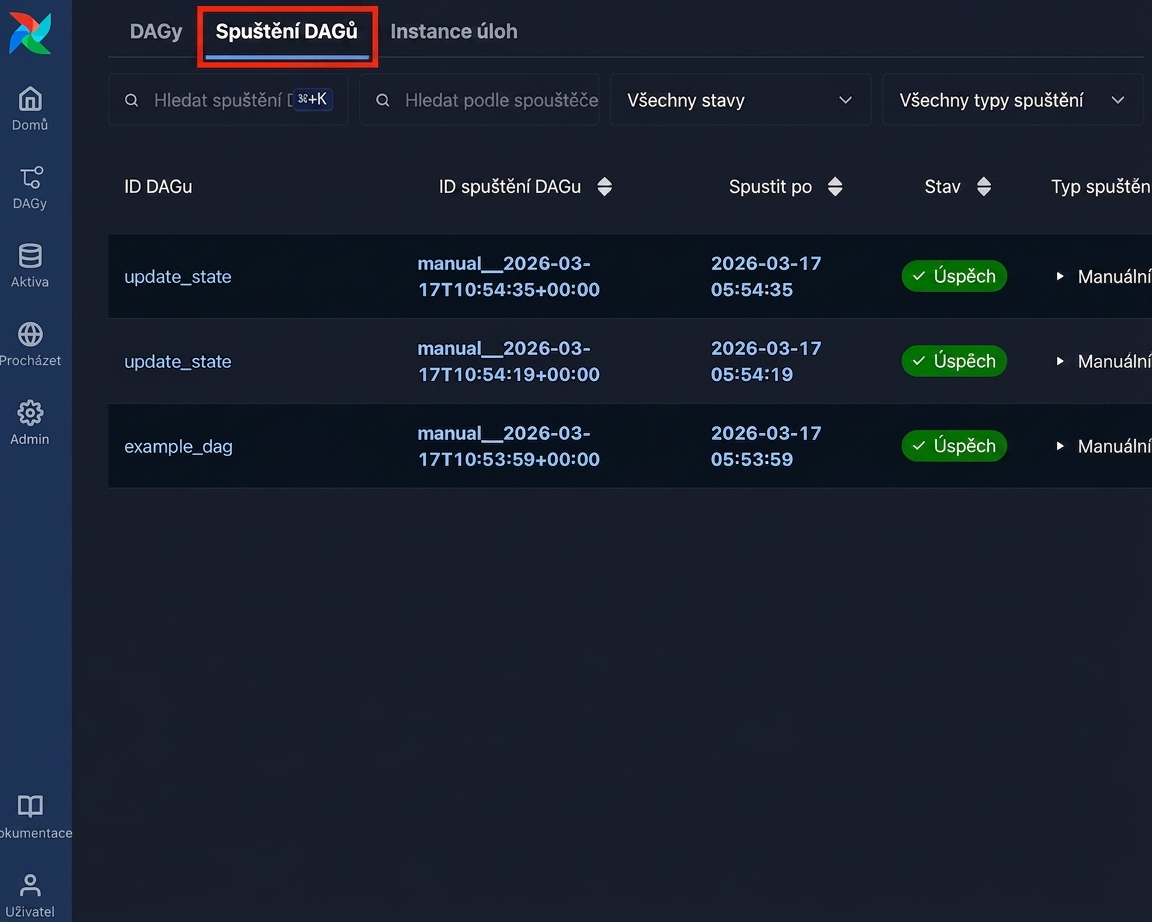
Task: Sort by ID spuštění DAGu column
Action: (x=604, y=187)
